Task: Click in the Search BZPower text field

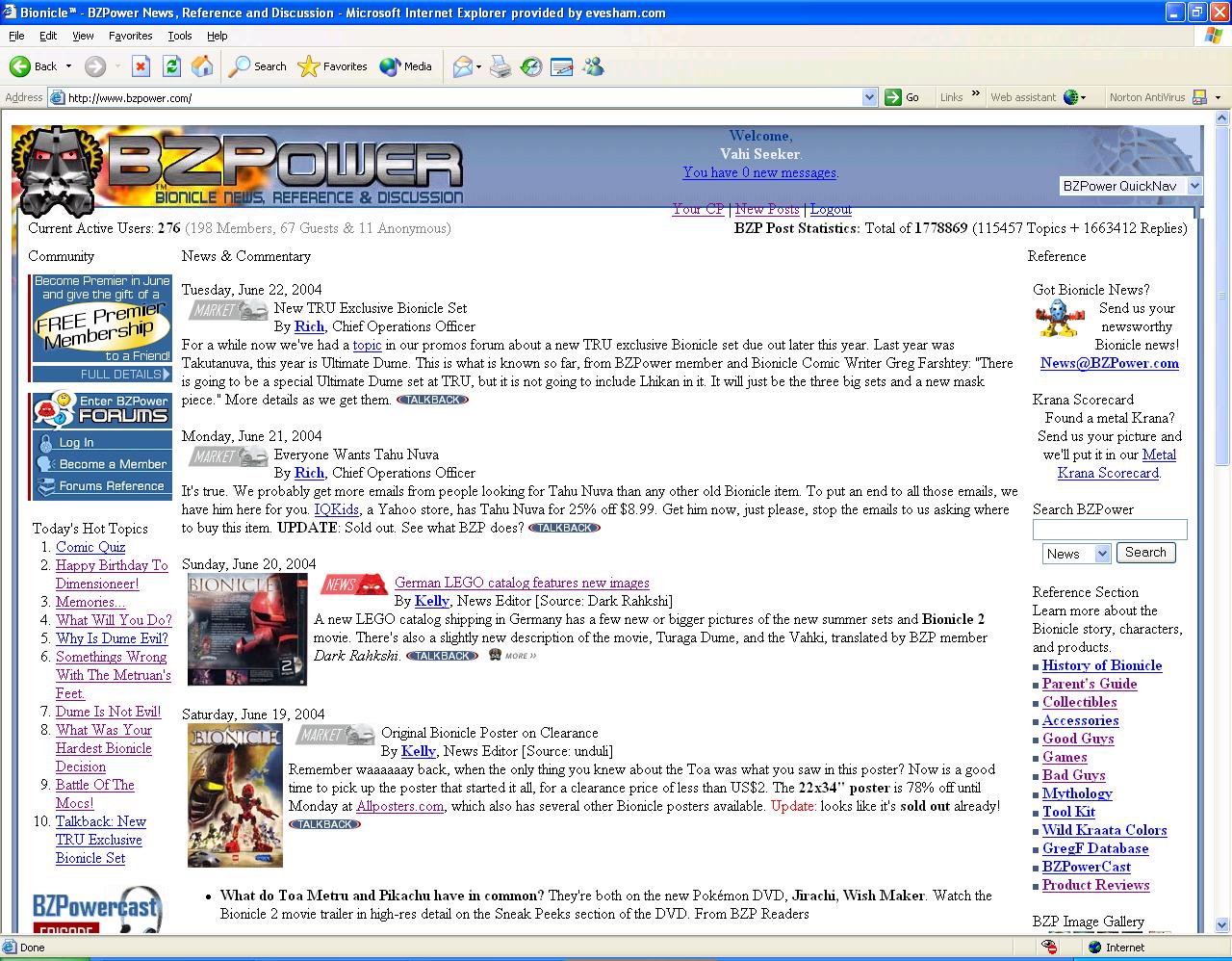Action: click(x=1110, y=530)
